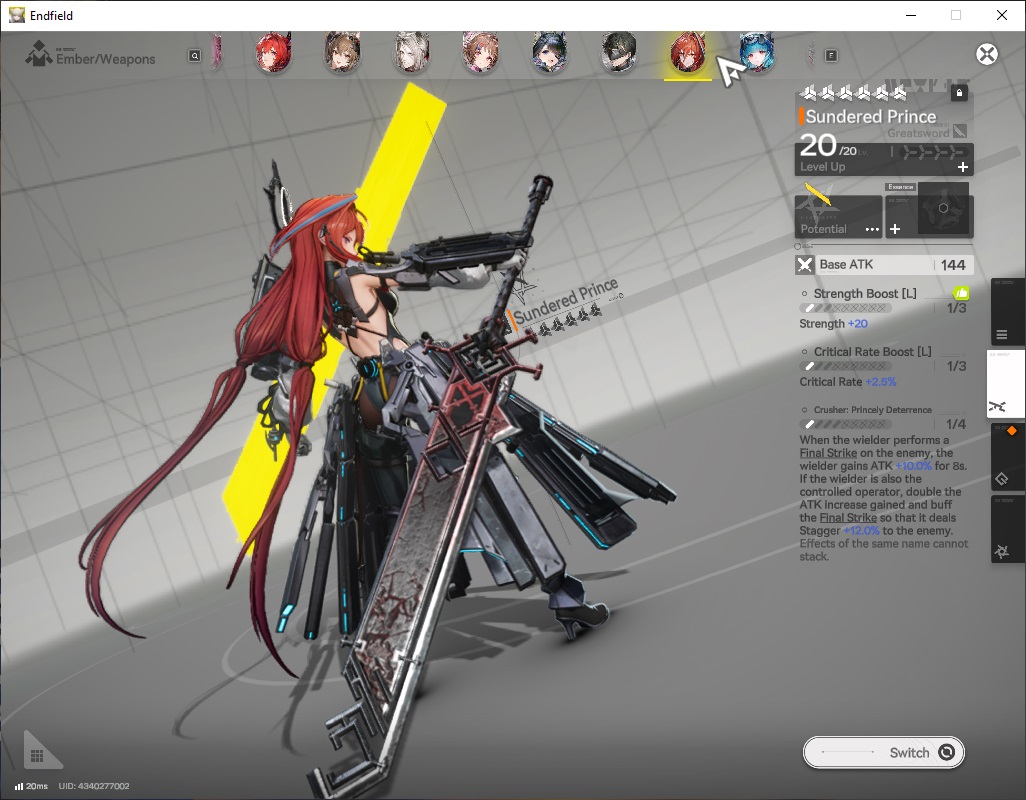Click the Q key previous-operator icon
1026x800 pixels.
[194, 56]
